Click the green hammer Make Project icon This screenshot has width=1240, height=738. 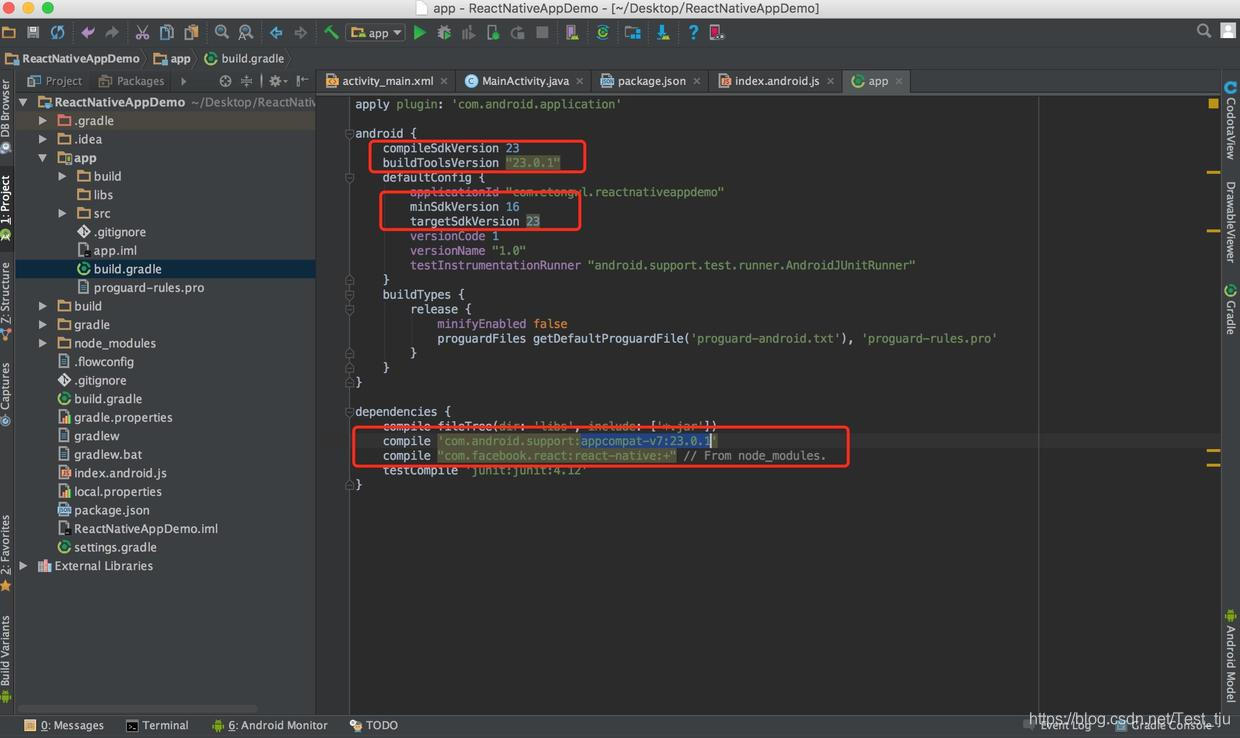click(x=331, y=33)
